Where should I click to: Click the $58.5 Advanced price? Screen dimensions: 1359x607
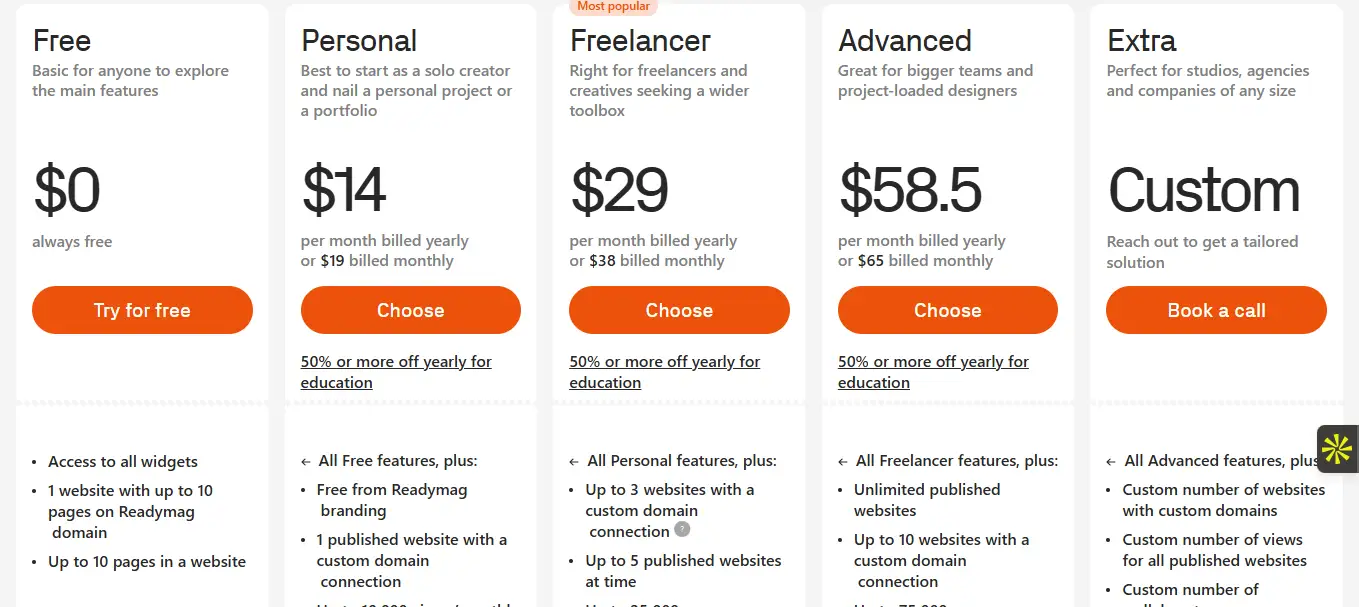(910, 190)
